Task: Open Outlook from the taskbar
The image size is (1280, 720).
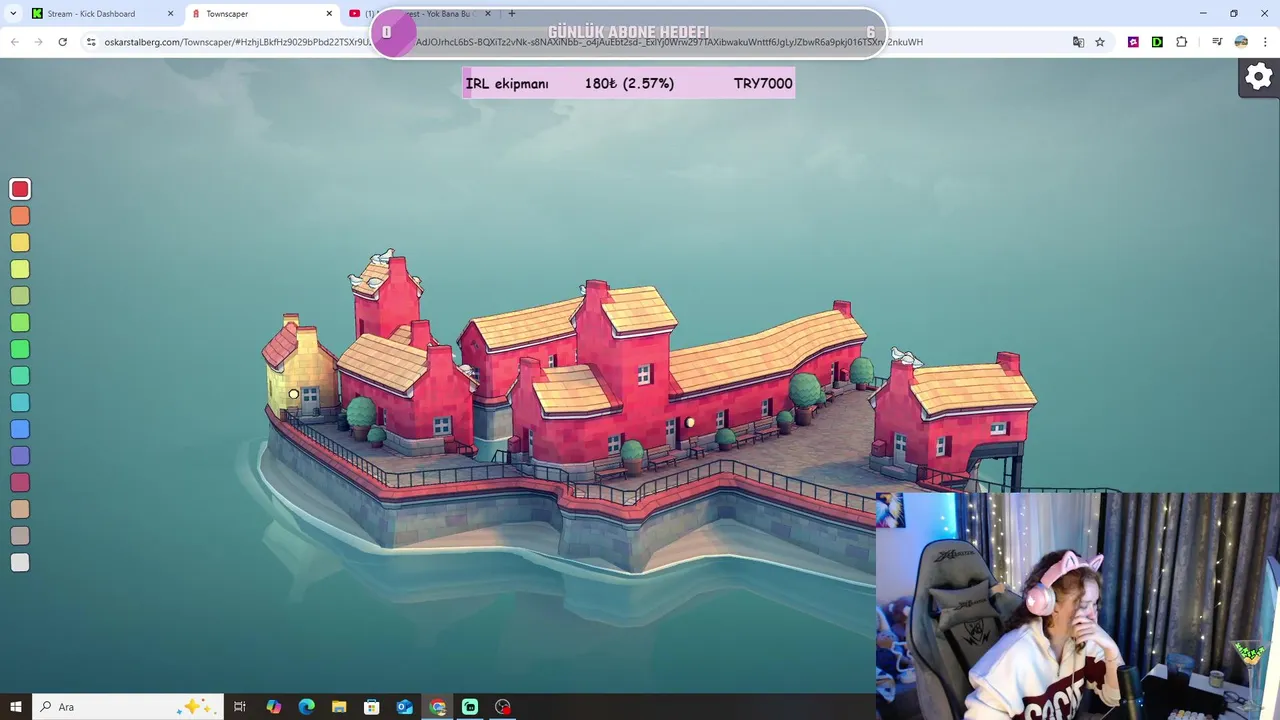Action: tap(405, 707)
